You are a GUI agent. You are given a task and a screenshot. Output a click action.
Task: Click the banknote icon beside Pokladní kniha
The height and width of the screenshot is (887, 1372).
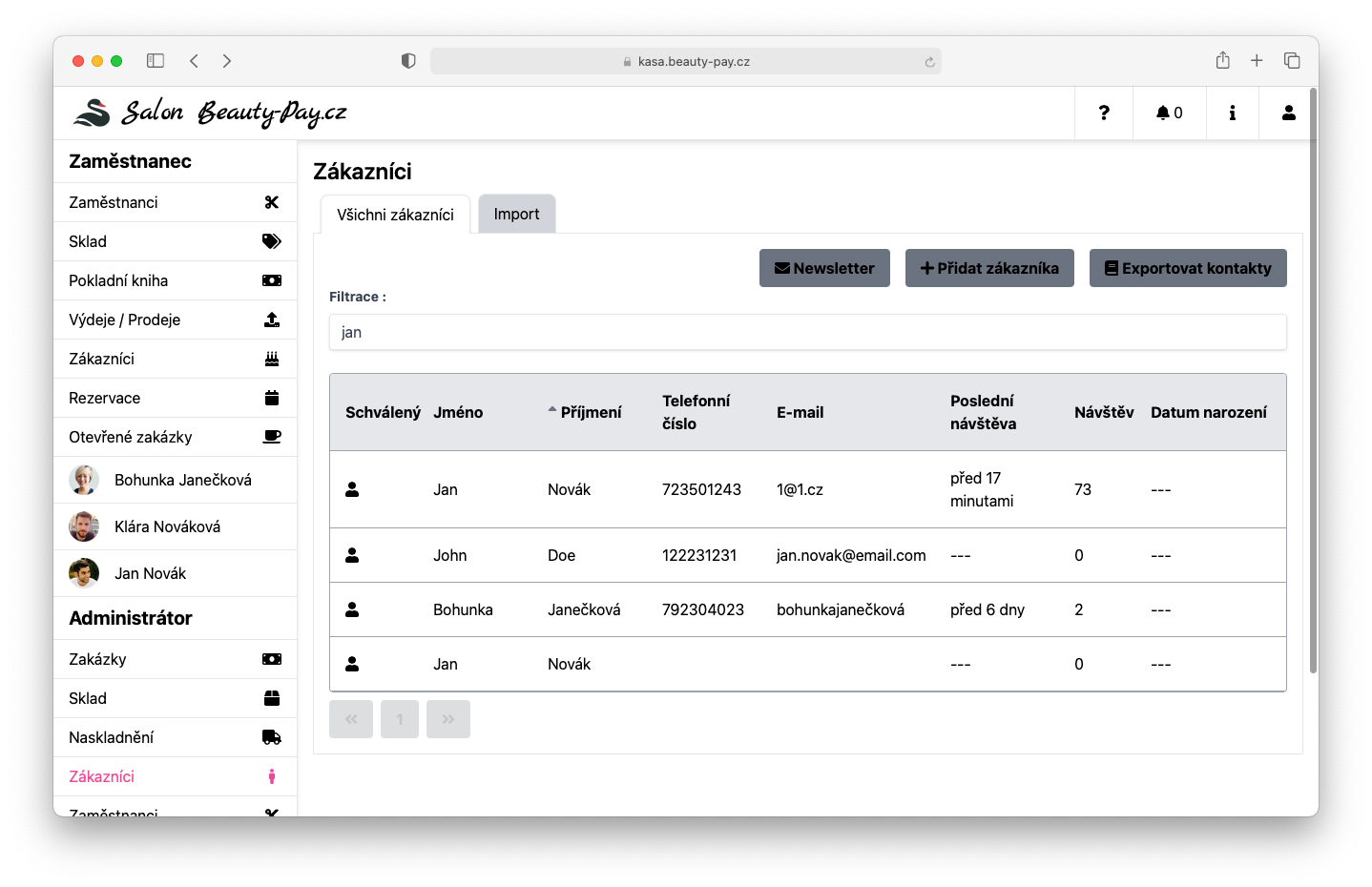[272, 280]
